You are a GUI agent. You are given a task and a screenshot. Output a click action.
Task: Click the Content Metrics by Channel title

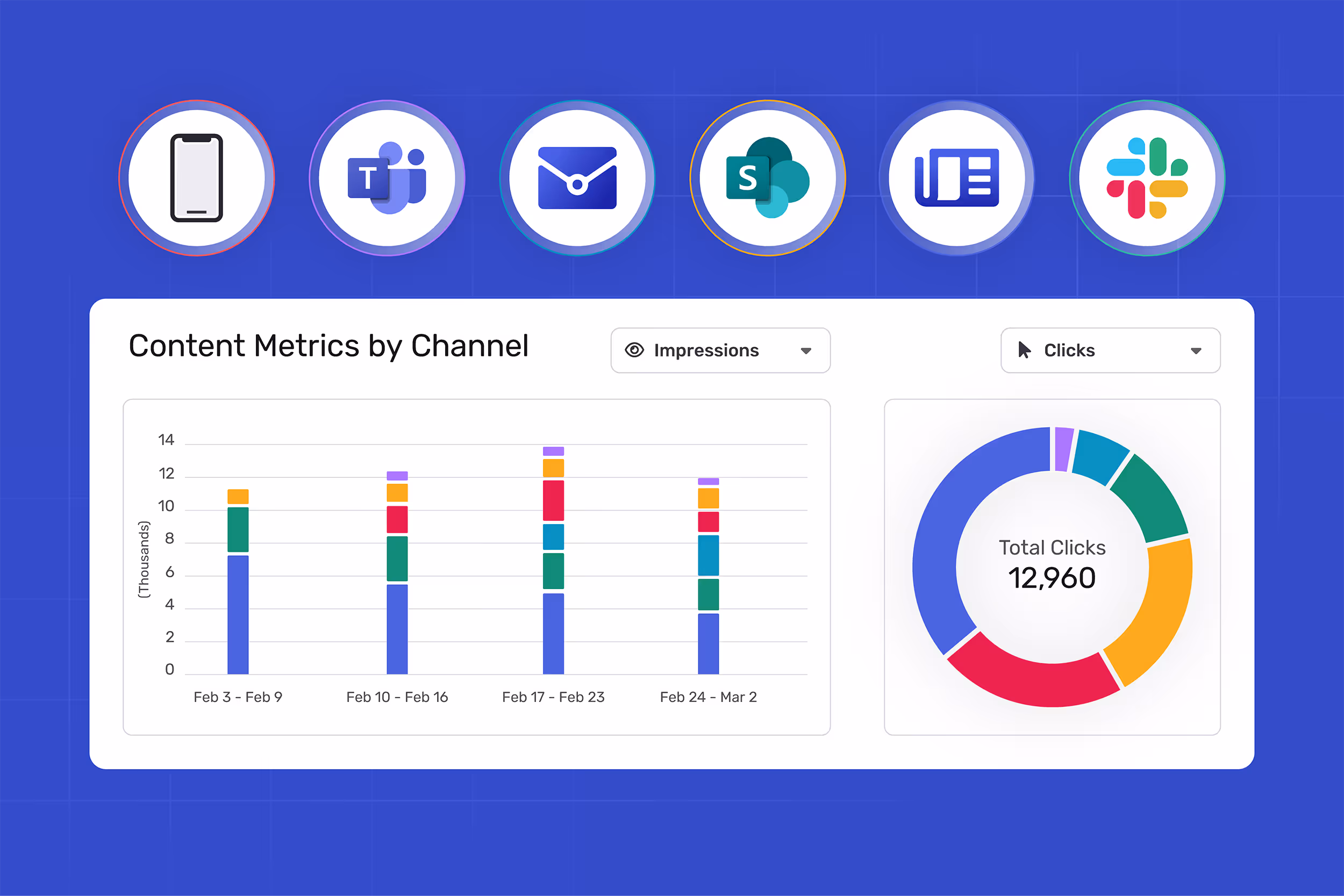coord(329,345)
